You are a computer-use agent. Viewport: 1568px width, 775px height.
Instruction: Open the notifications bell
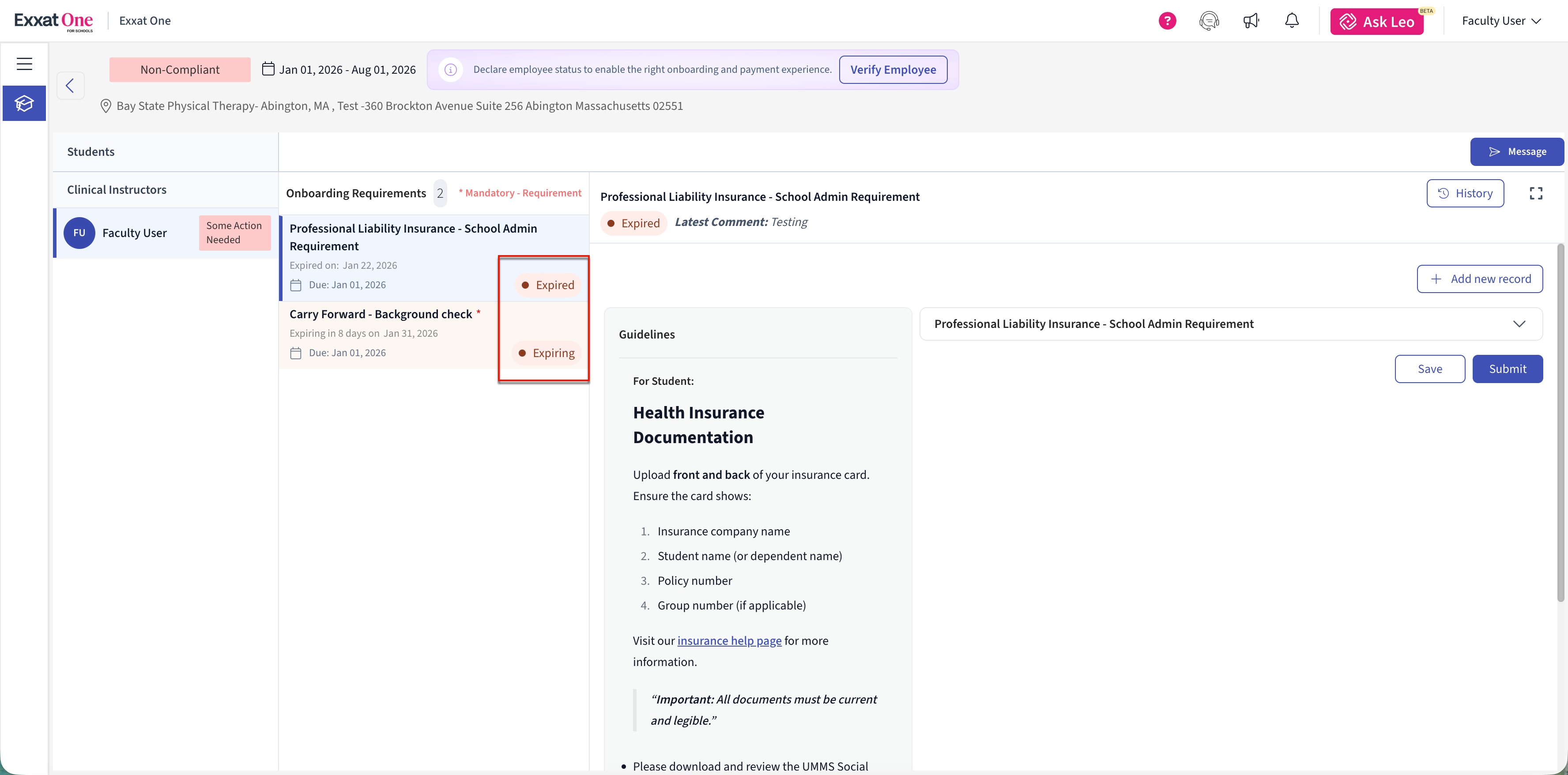(1292, 21)
